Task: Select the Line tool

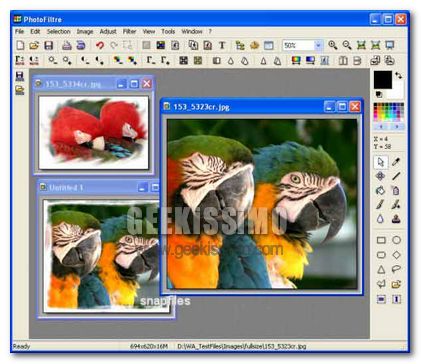Action: click(396, 176)
